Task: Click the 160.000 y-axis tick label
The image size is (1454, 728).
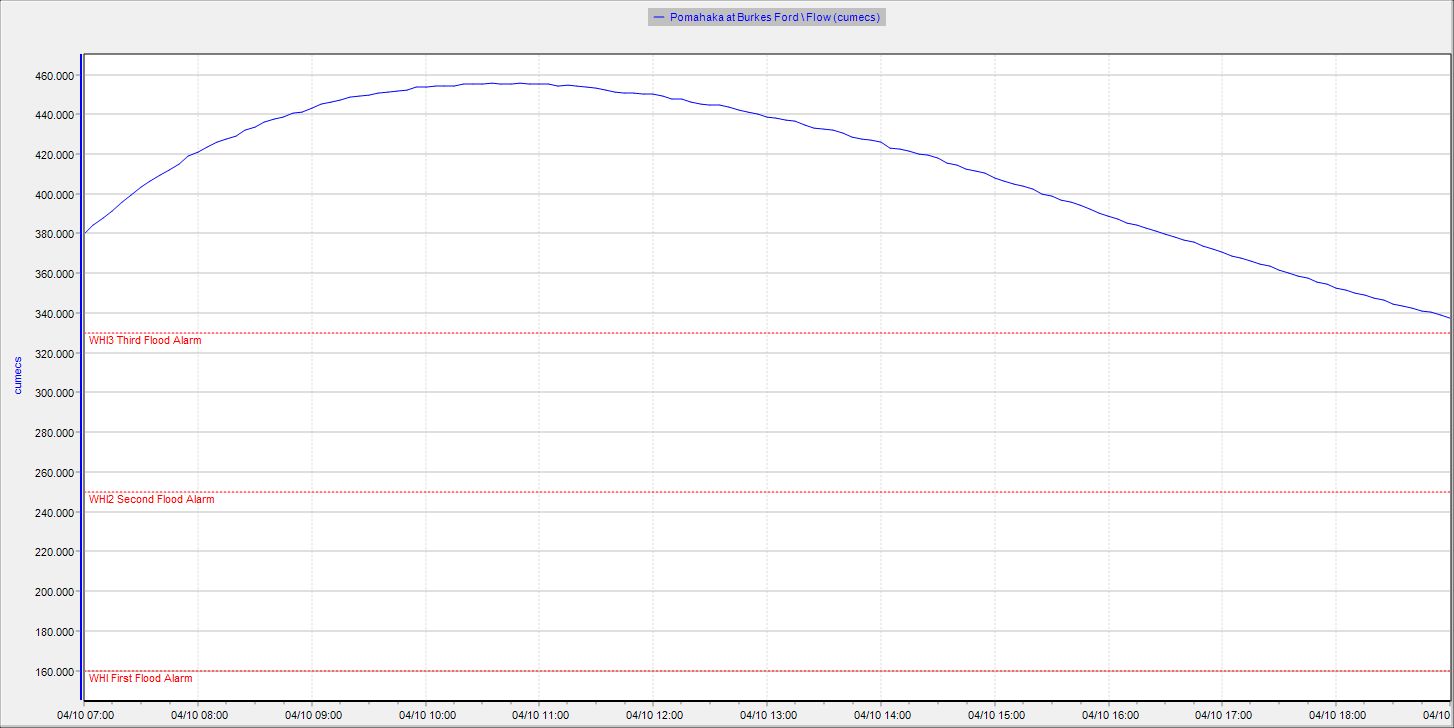Action: [54, 671]
